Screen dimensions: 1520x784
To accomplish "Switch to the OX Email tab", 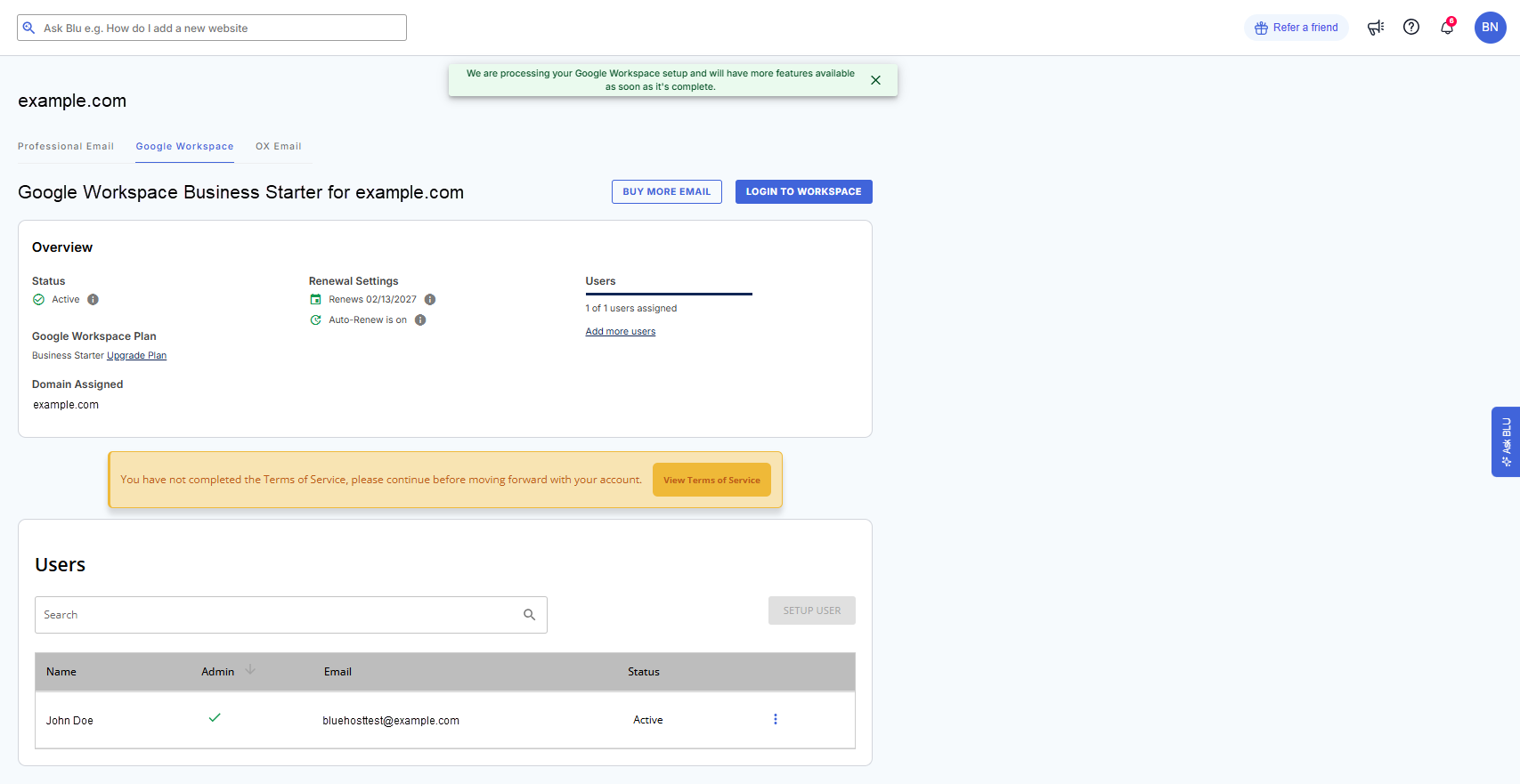I will [279, 147].
